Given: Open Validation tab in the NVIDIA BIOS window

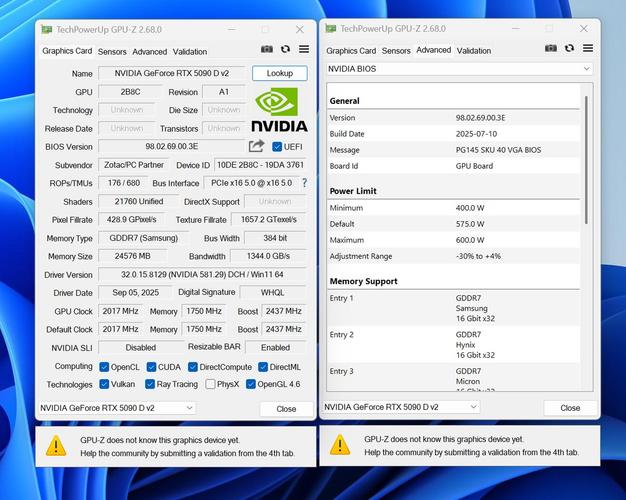Looking at the screenshot, I should pos(474,51).
